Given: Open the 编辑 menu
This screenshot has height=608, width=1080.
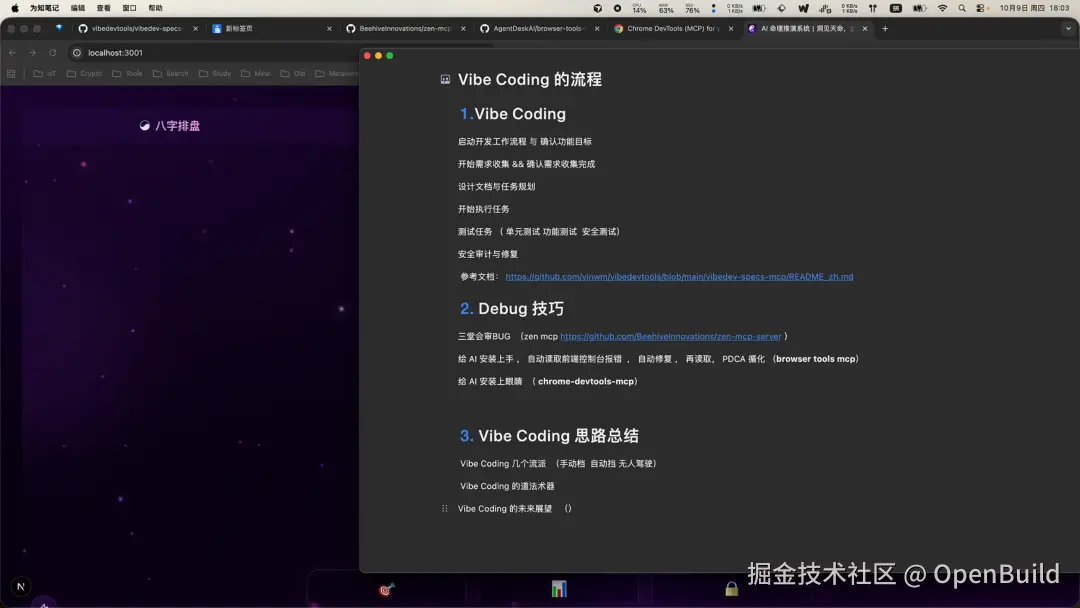Looking at the screenshot, I should tap(78, 8).
